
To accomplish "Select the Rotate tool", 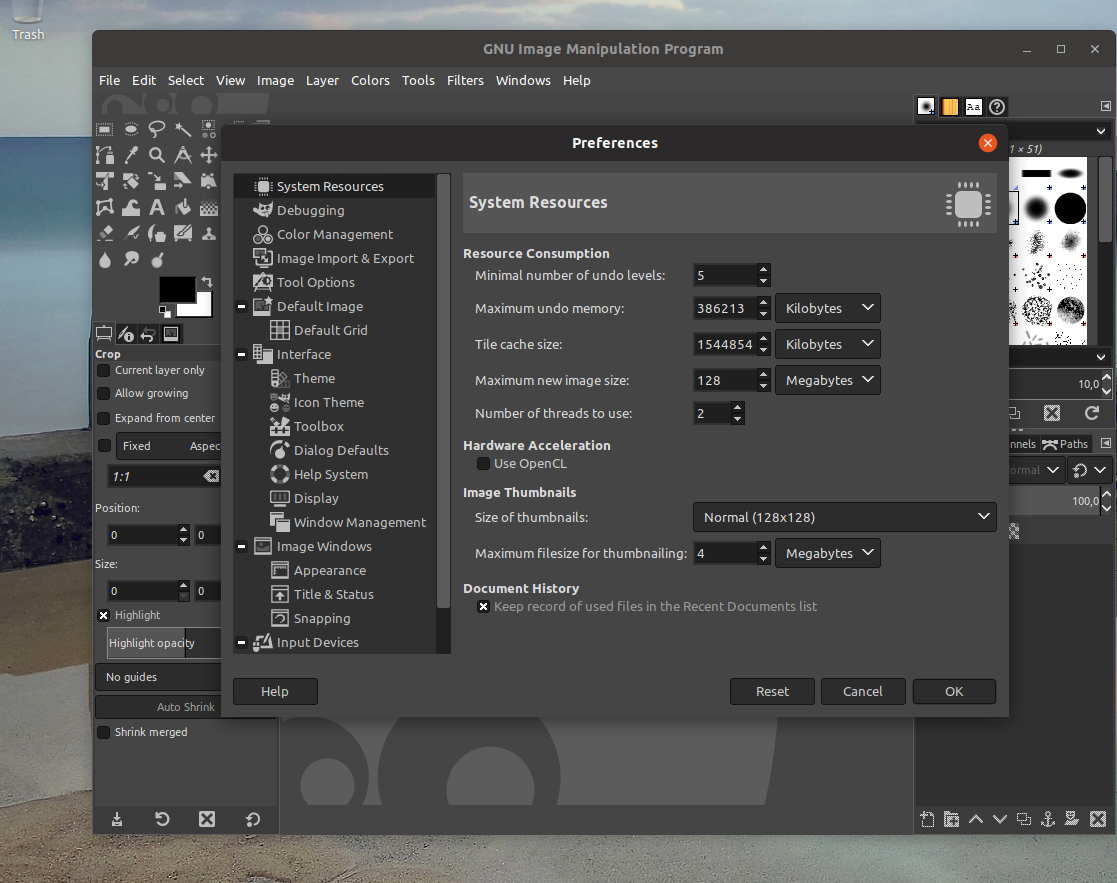I will [131, 181].
